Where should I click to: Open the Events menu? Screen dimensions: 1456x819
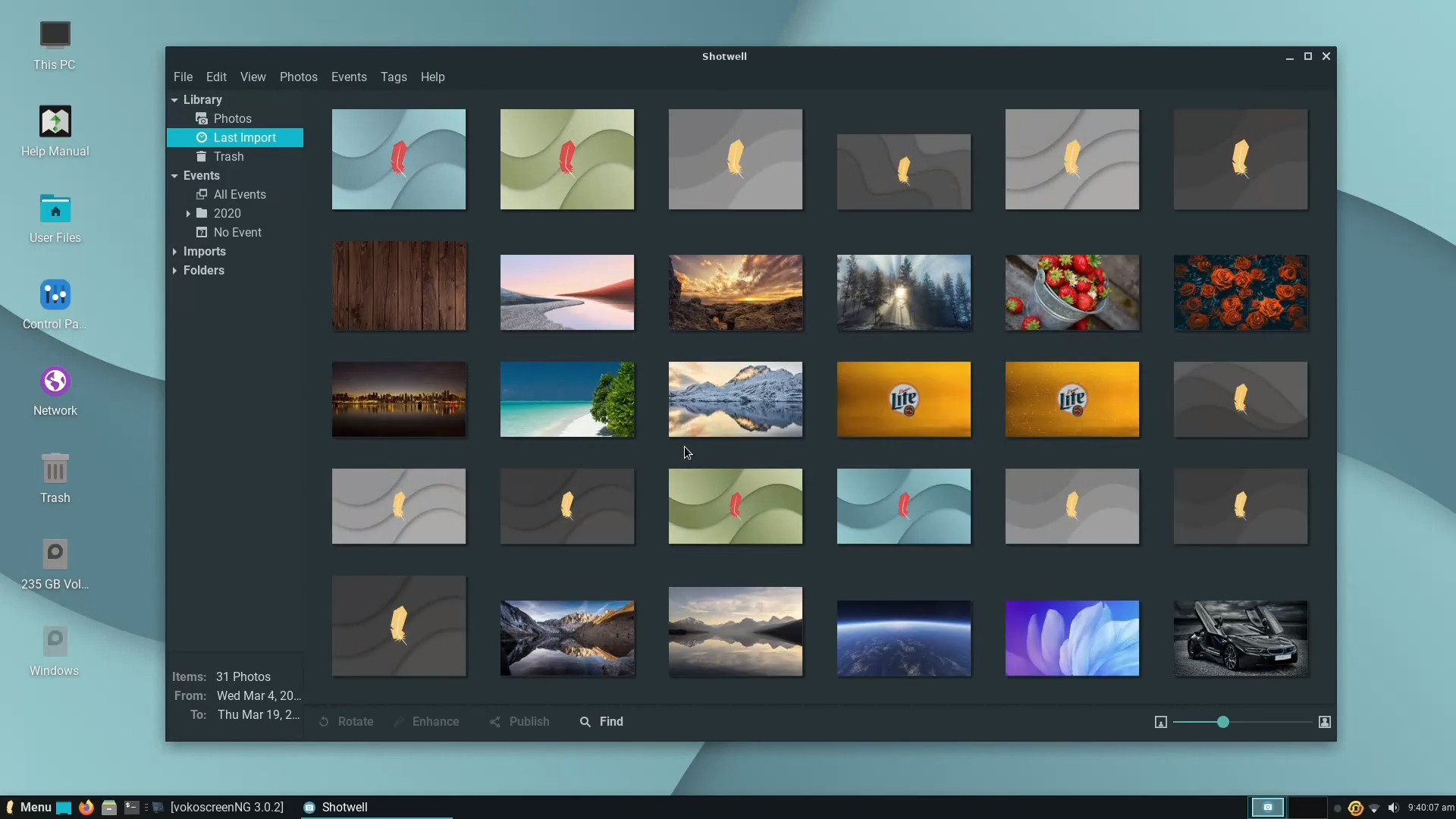[349, 77]
